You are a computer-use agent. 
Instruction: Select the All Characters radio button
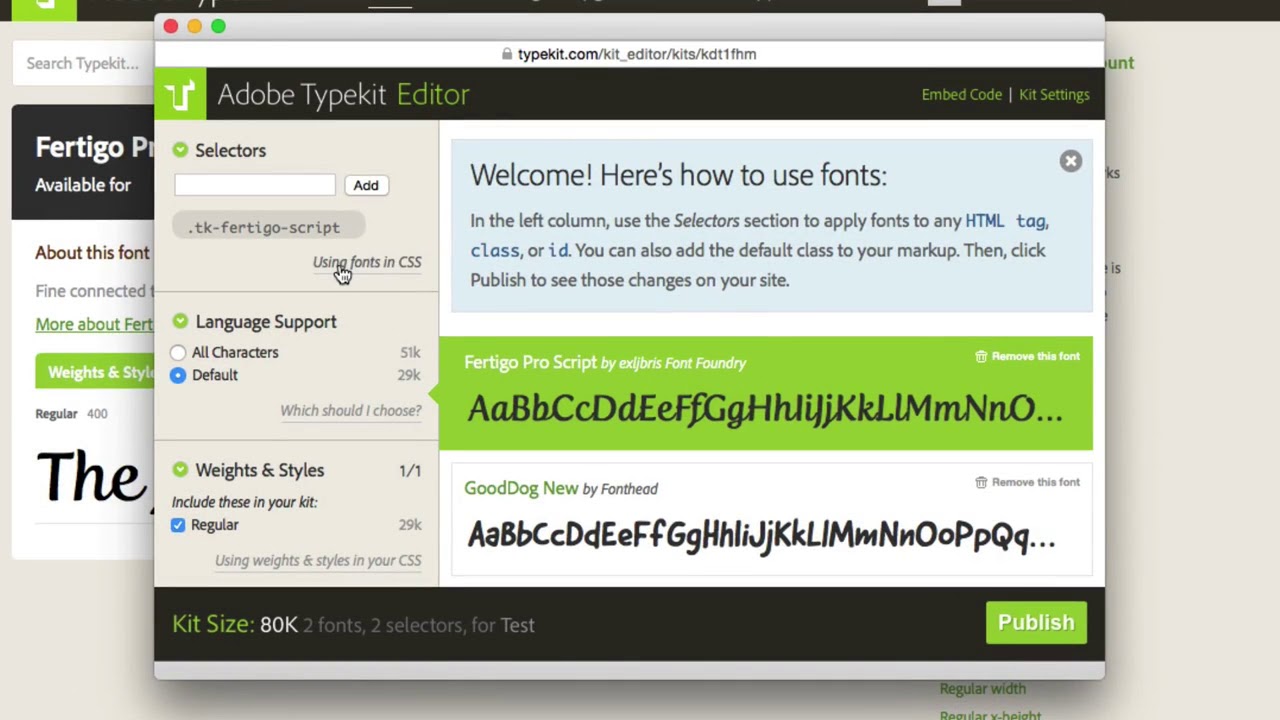(178, 352)
